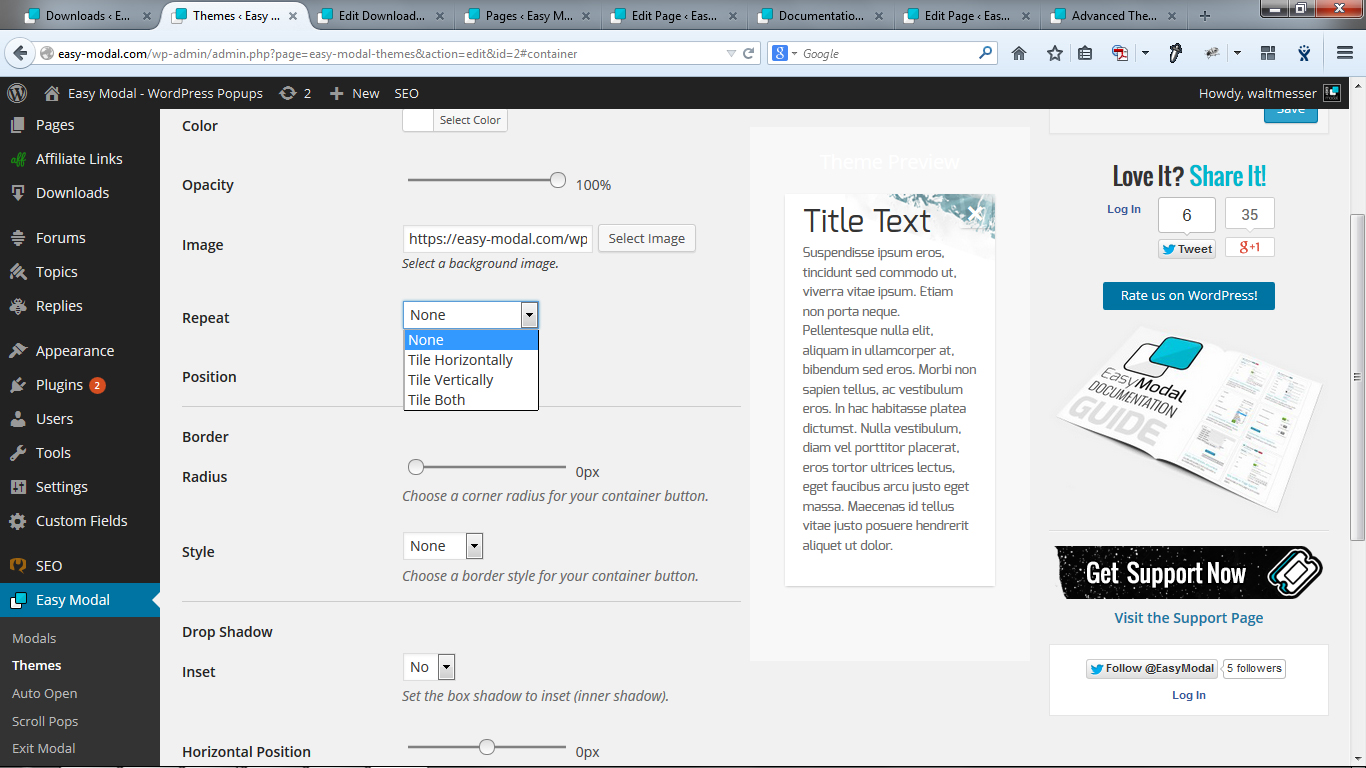Choose Tile Vertically option
This screenshot has width=1366, height=768.
[471, 380]
